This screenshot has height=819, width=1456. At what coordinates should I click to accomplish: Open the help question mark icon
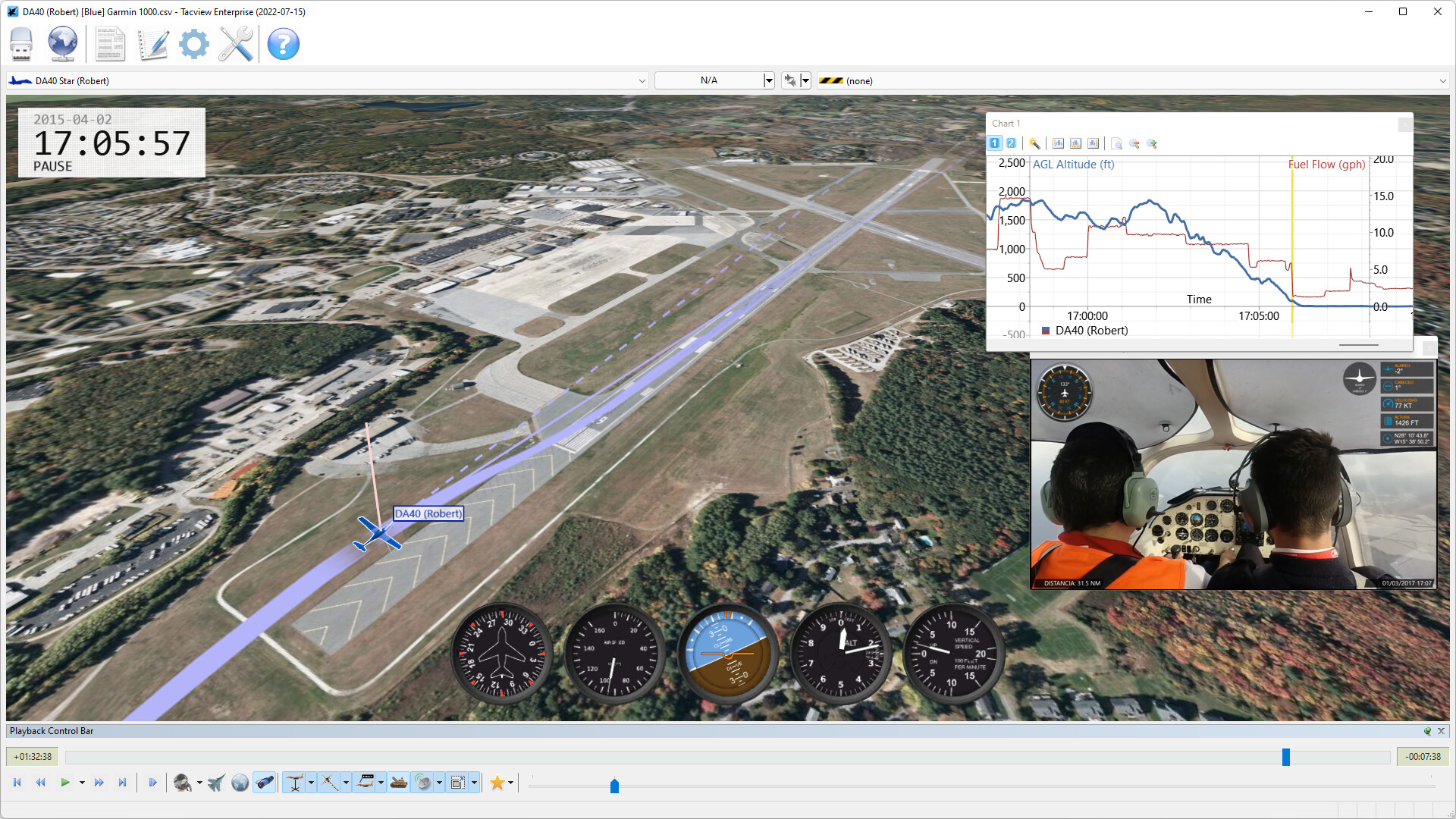click(283, 44)
